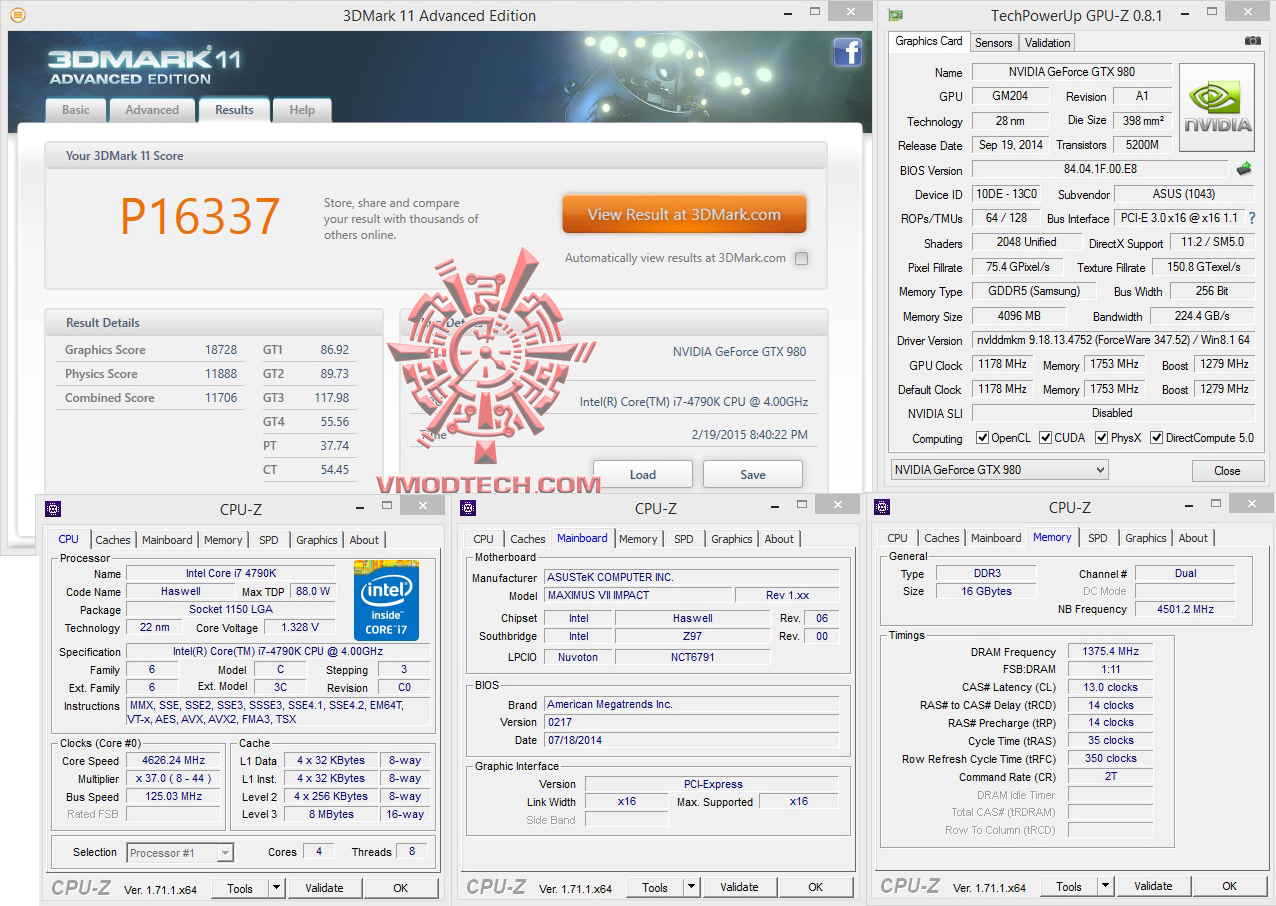Toggle the CUDA checkbox
This screenshot has width=1276, height=906.
coord(1045,437)
